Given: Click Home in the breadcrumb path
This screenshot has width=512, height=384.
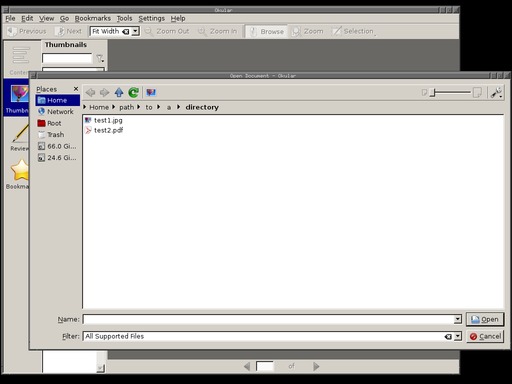Looking at the screenshot, I should pyautogui.click(x=99, y=107).
